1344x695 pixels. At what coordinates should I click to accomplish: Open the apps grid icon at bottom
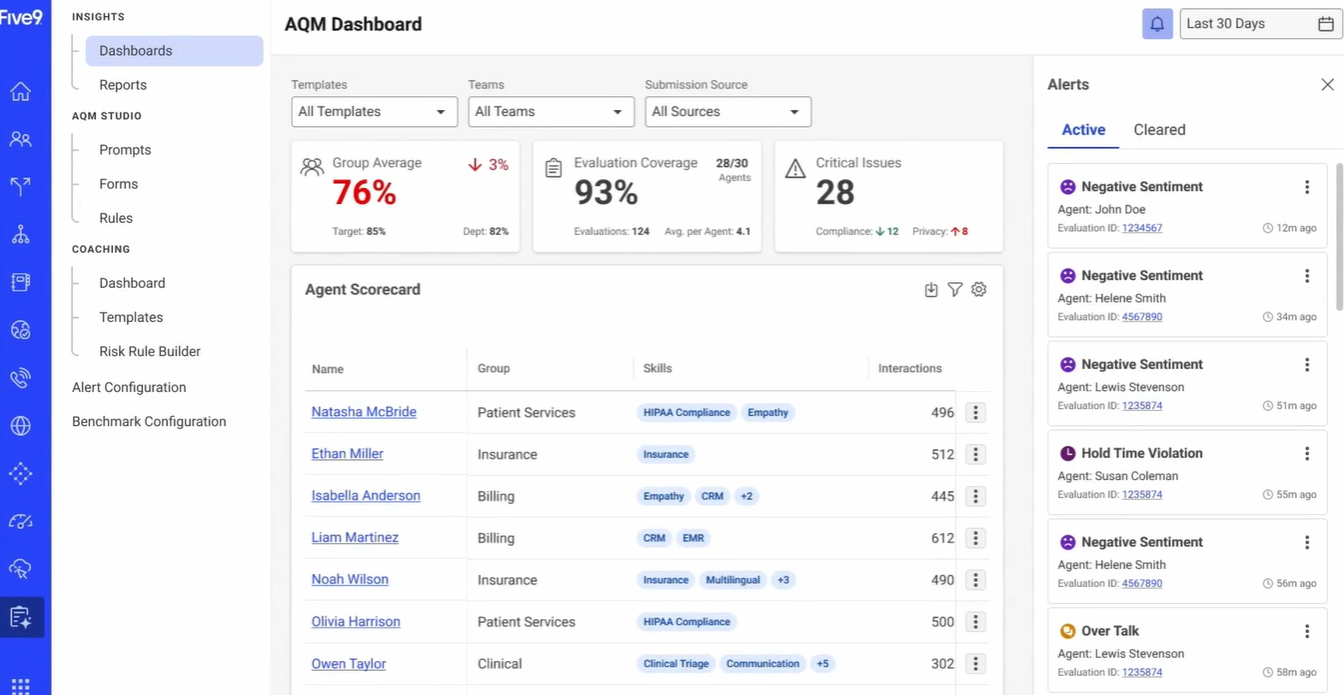20,686
